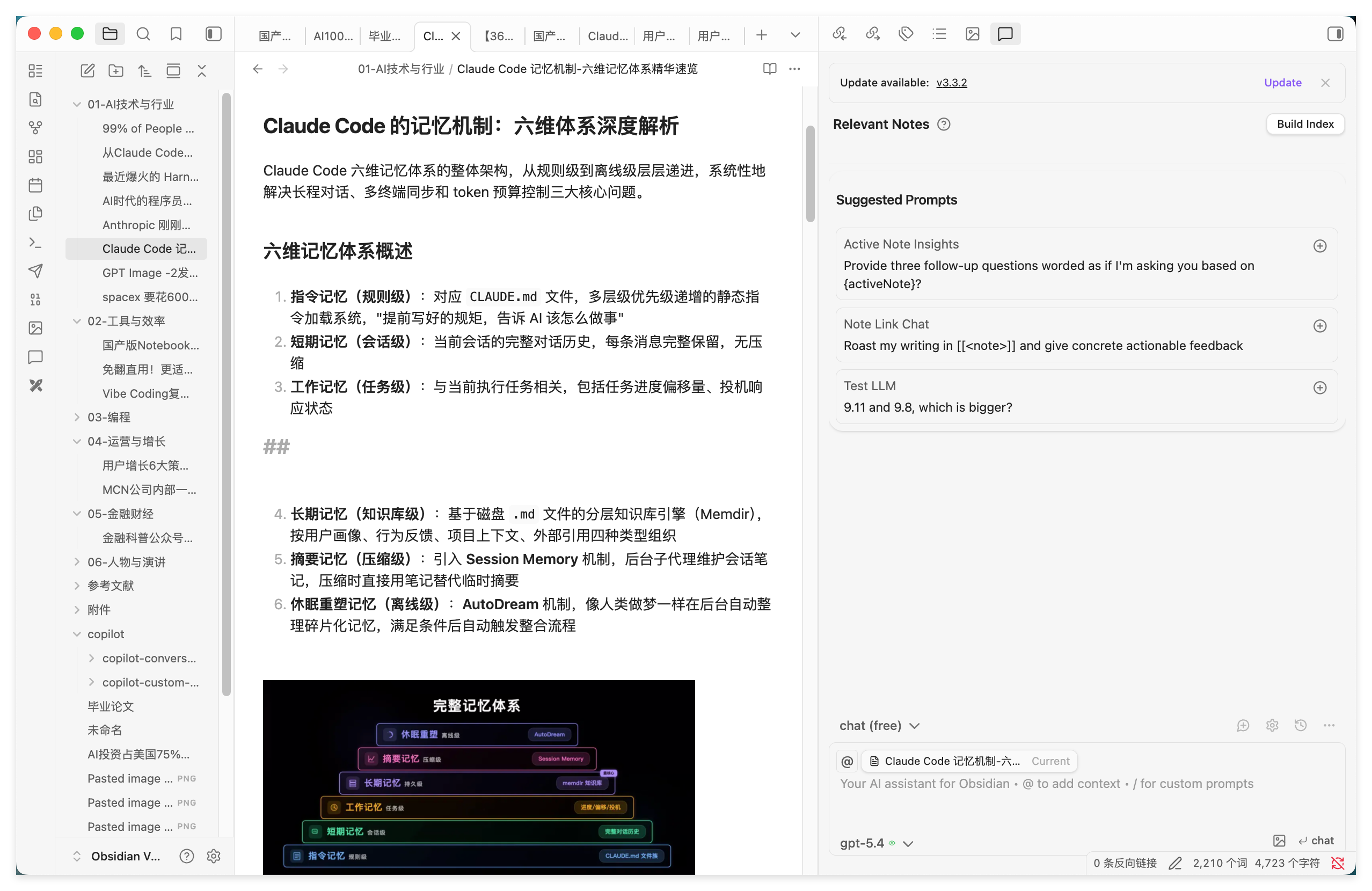Collapse the 02-工具与效率 folder
This screenshot has height=891, width=1372.
click(x=77, y=321)
